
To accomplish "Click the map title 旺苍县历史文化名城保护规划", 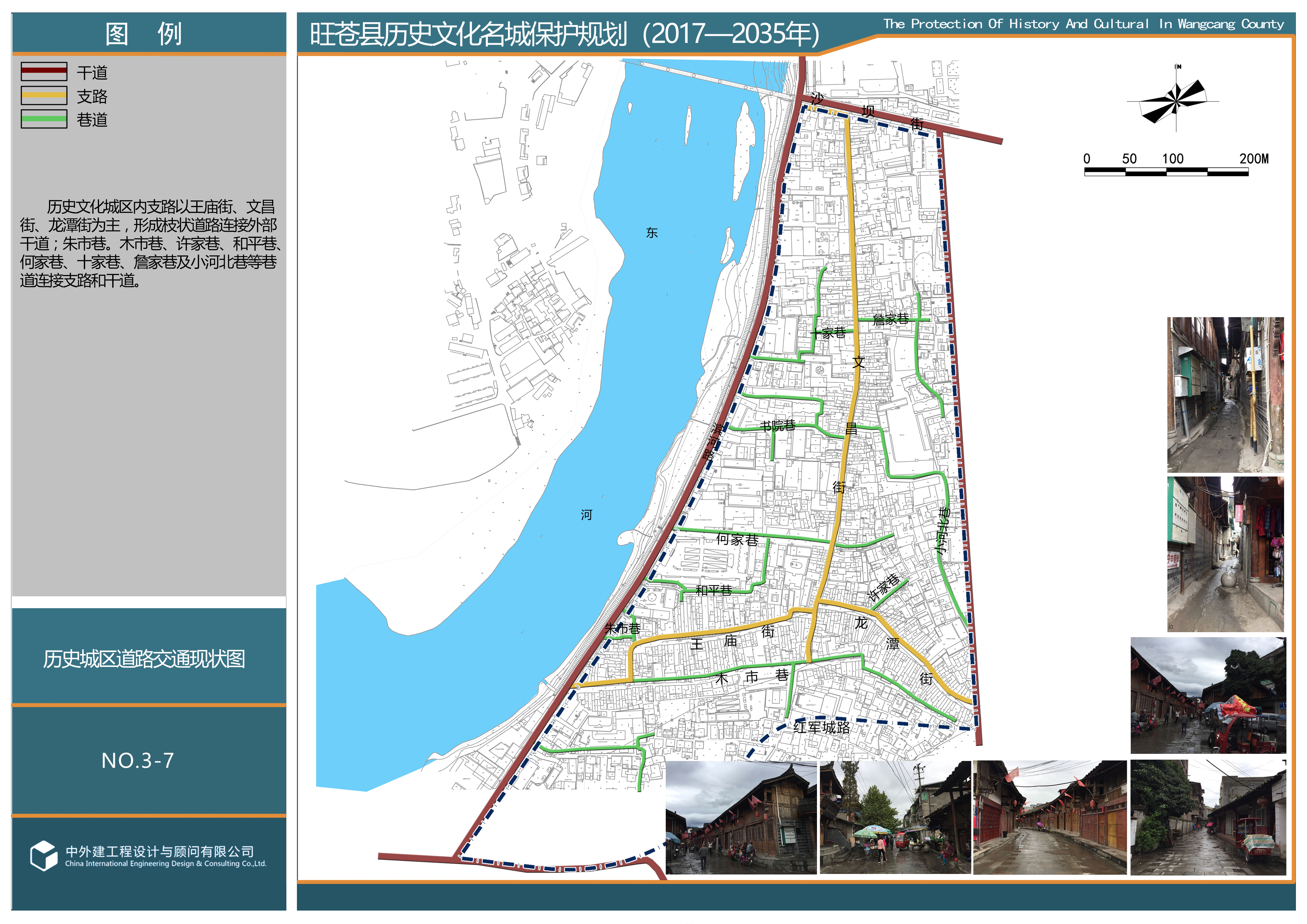I will [564, 34].
